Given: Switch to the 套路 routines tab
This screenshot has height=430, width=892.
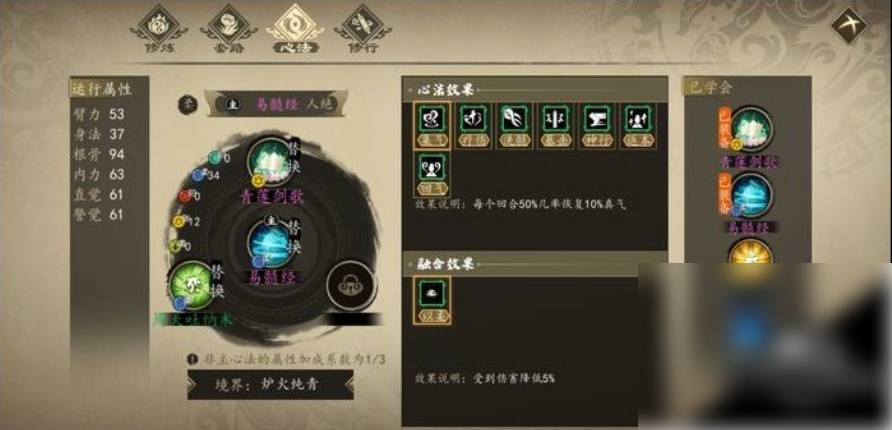Looking at the screenshot, I should click(228, 30).
